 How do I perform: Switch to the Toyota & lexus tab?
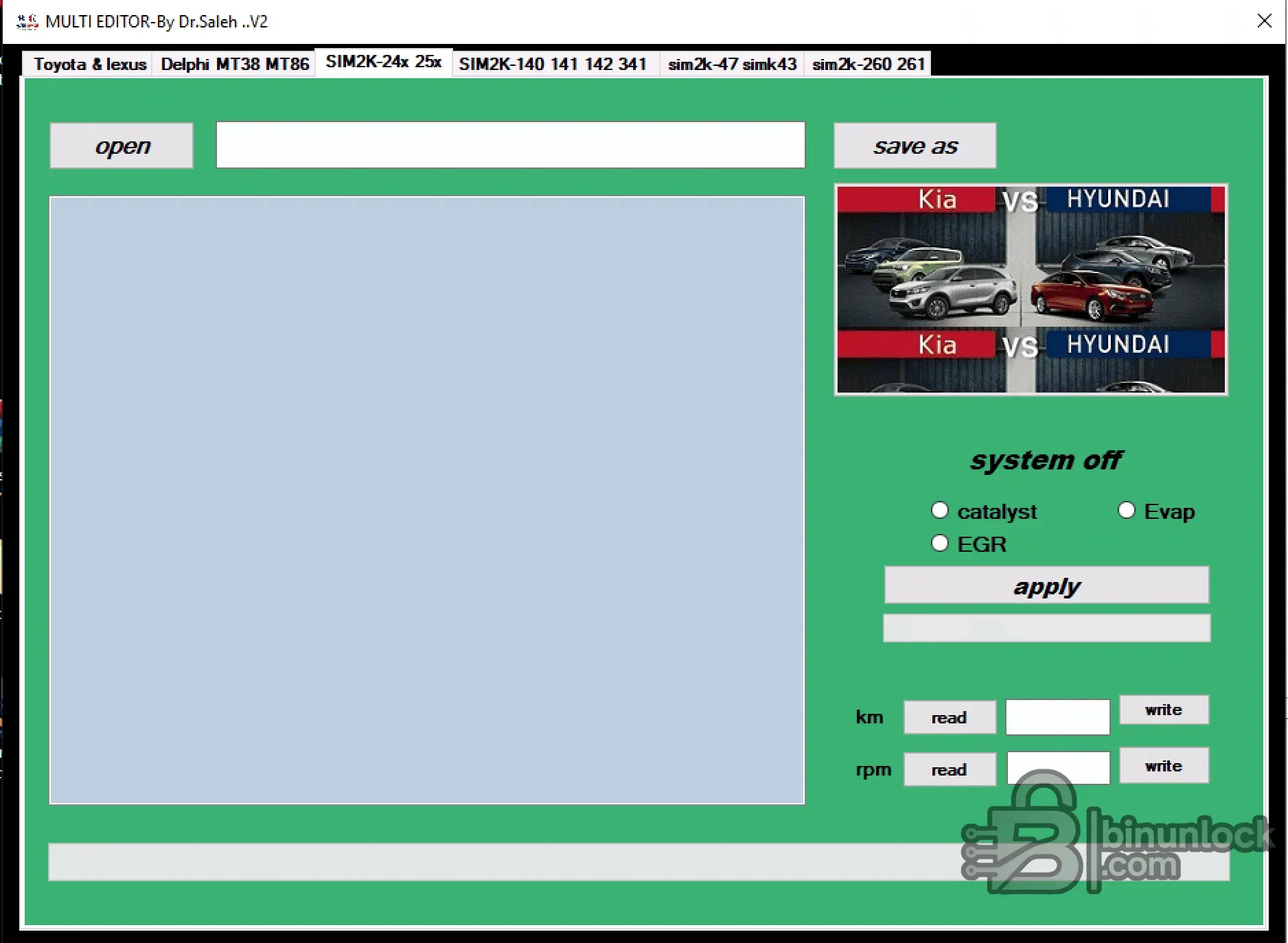pos(89,64)
